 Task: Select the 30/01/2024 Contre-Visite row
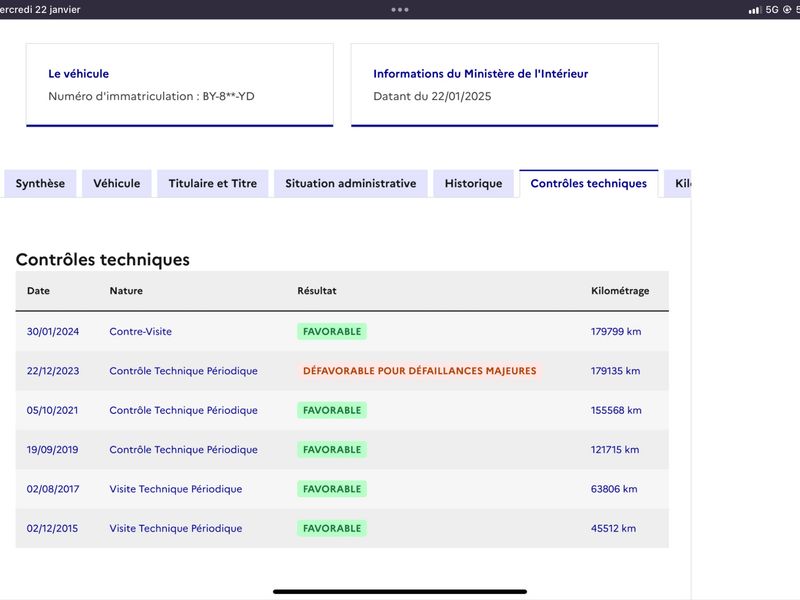342,332
